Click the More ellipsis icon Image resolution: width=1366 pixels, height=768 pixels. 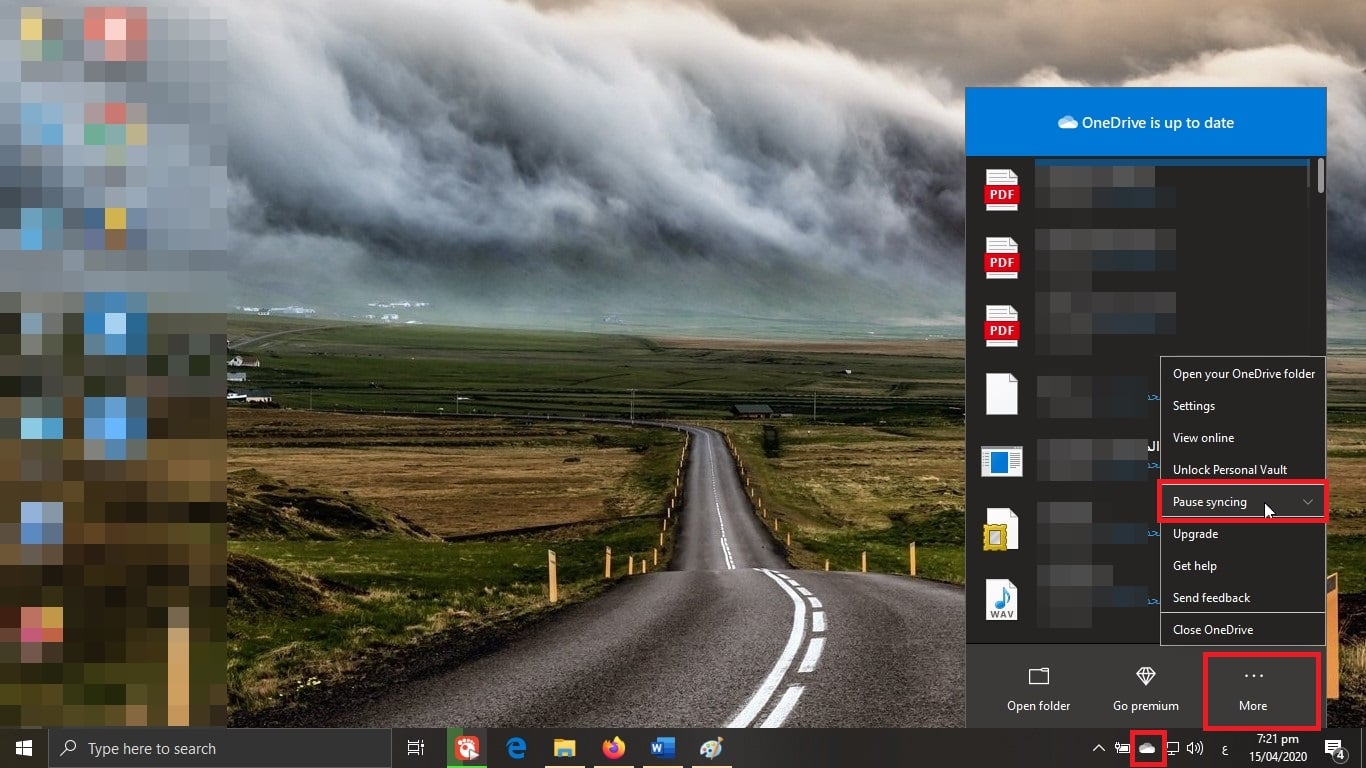pos(1253,677)
